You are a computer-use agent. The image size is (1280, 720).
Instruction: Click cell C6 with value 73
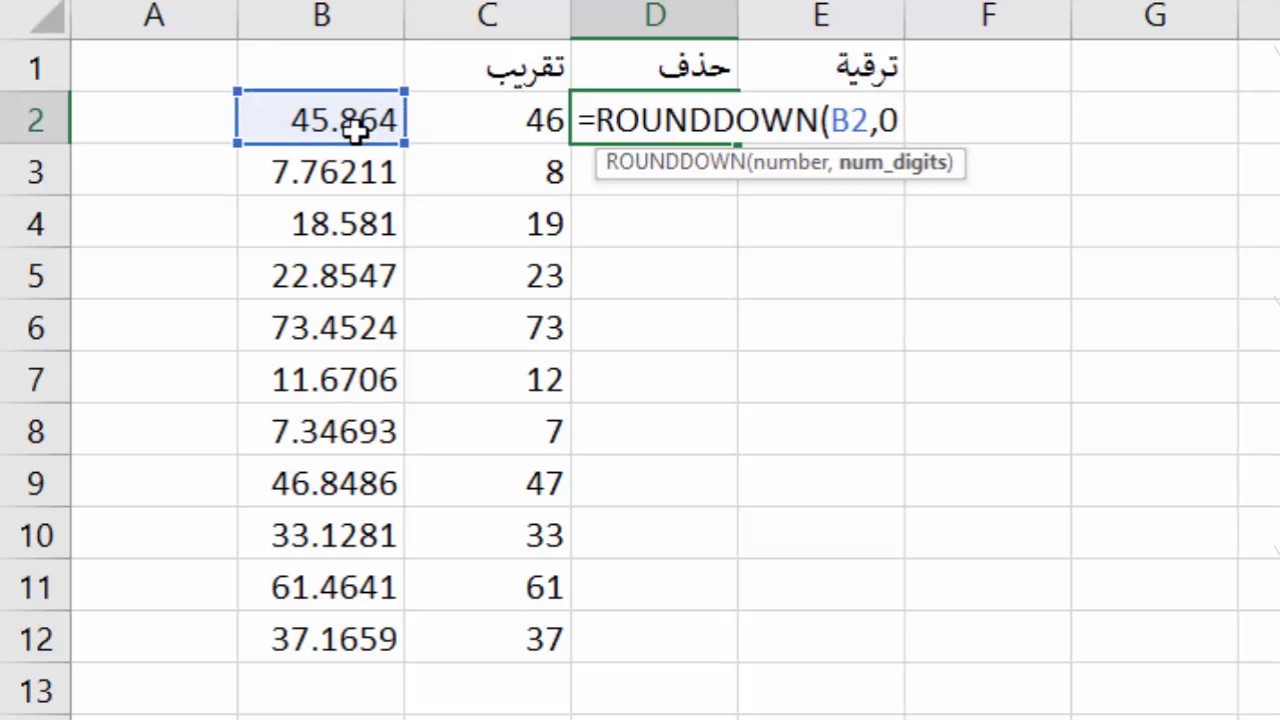tap(487, 327)
